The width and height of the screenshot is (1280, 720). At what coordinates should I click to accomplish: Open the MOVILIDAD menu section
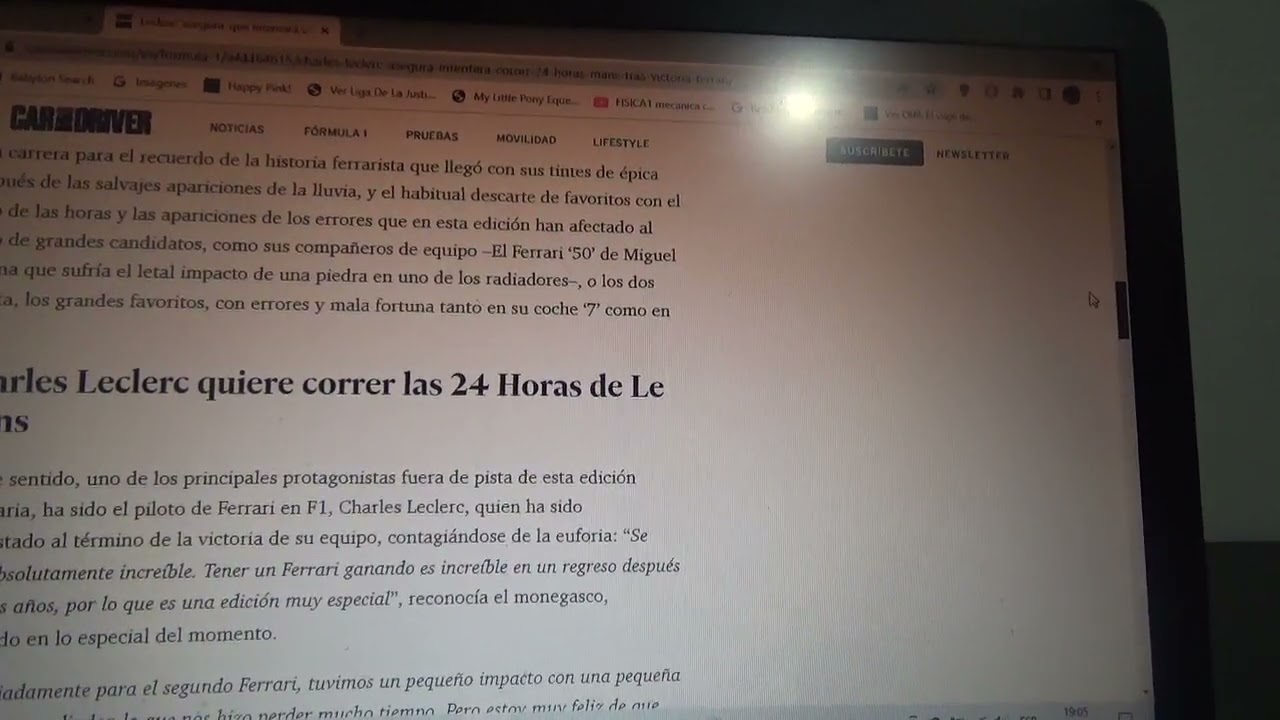pyautogui.click(x=526, y=139)
